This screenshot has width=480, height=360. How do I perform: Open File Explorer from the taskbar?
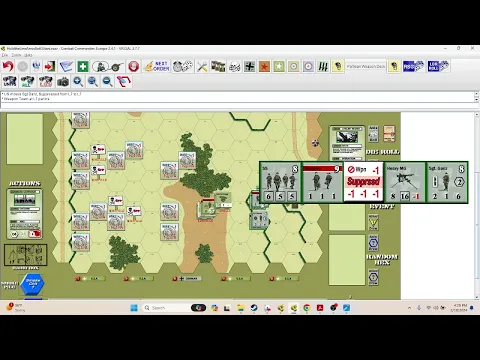point(240,308)
